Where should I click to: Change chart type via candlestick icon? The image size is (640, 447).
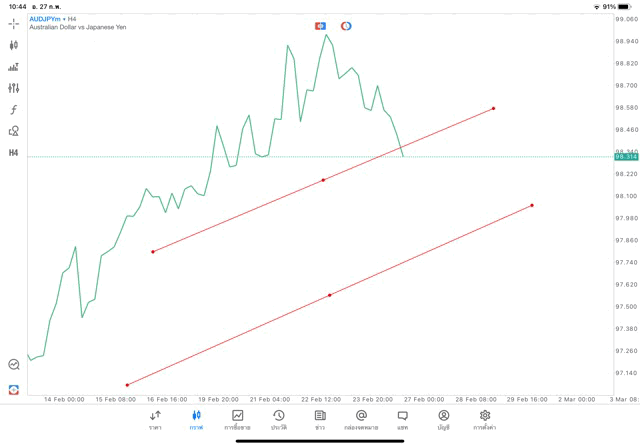tap(14, 45)
